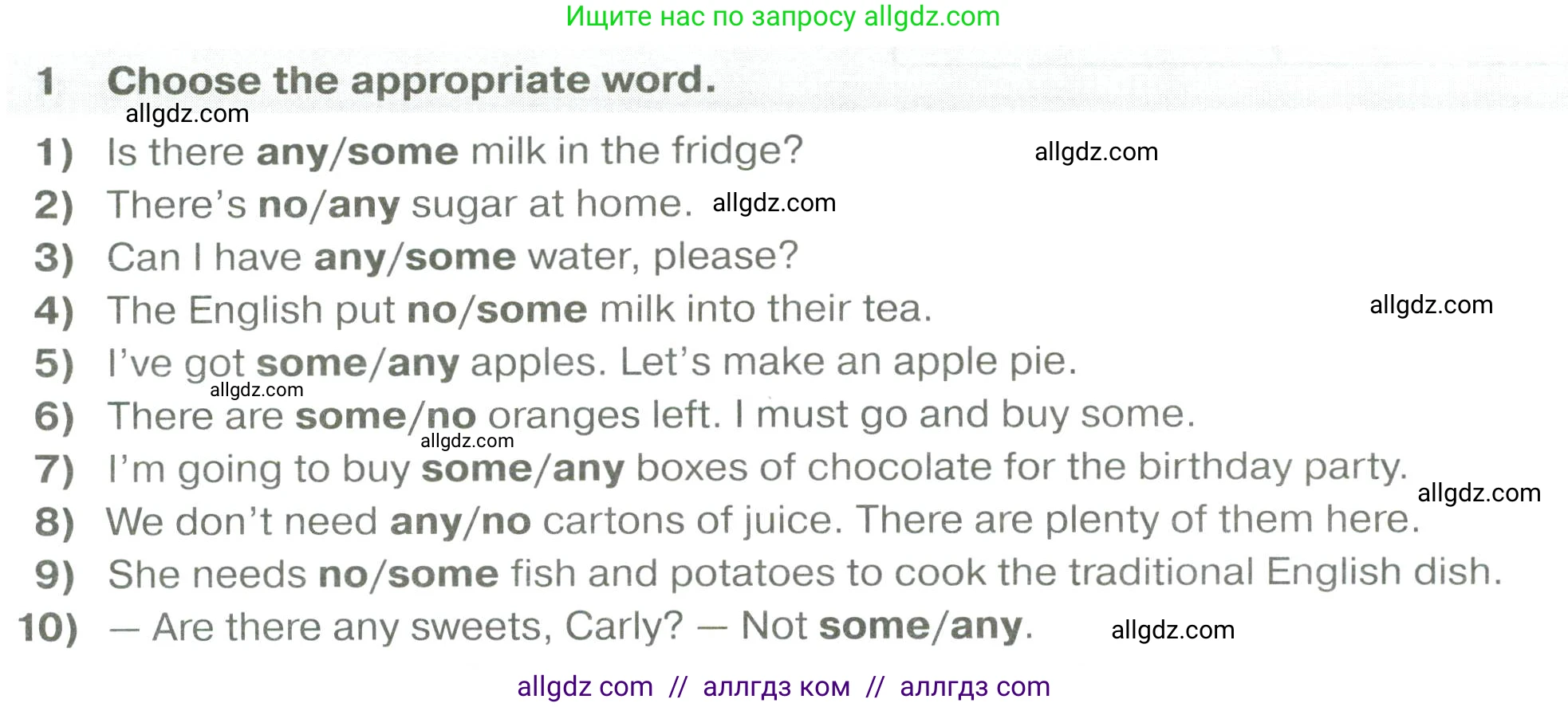Click the purple allgdz footer text
Image resolution: width=1568 pixels, height=707 pixels.
tap(783, 686)
